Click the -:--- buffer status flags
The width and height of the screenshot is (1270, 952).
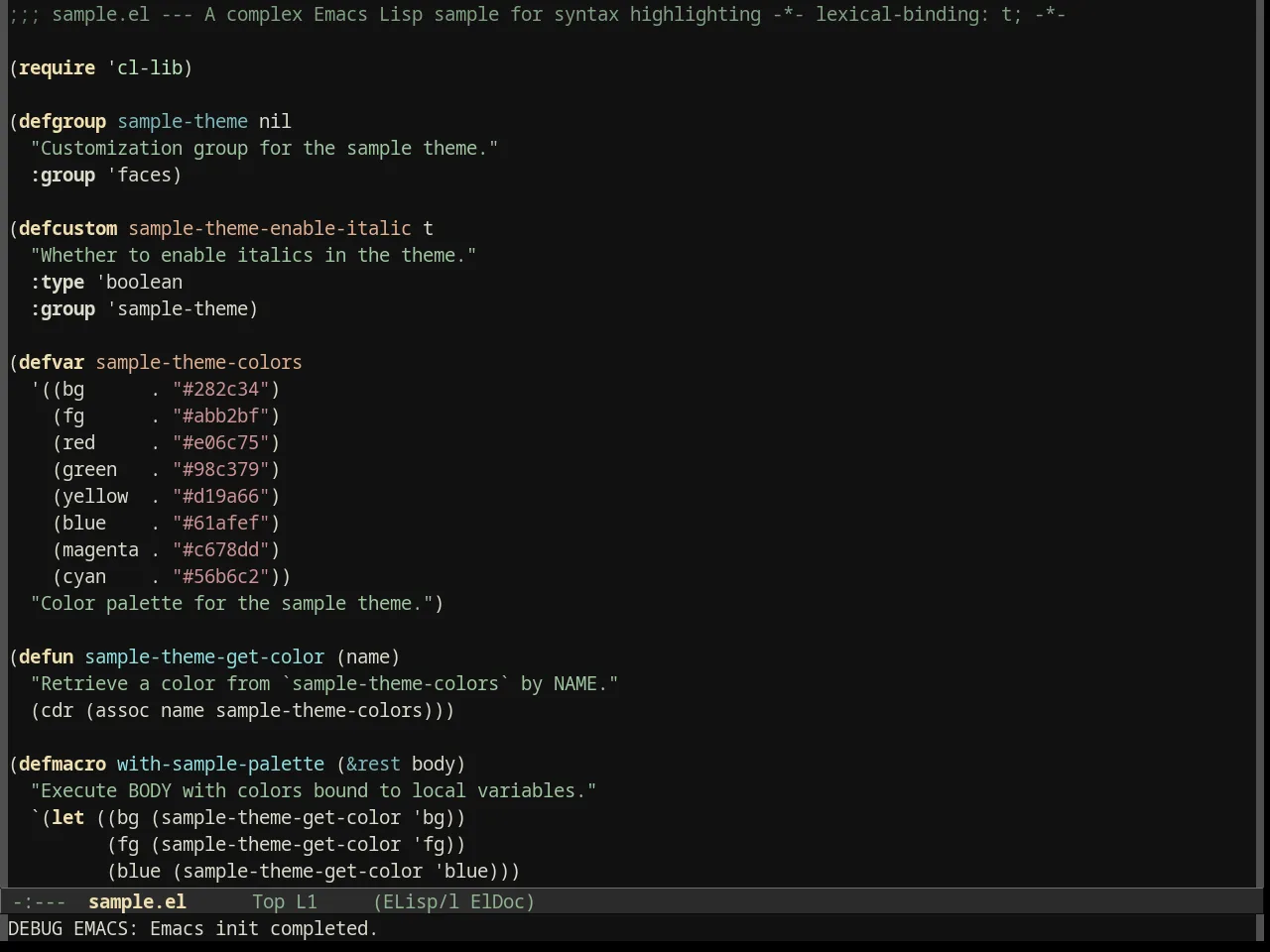(x=39, y=901)
